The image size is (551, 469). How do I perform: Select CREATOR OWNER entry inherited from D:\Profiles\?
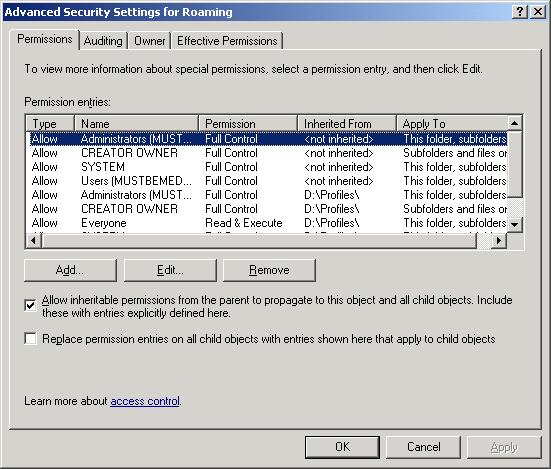tap(268, 209)
